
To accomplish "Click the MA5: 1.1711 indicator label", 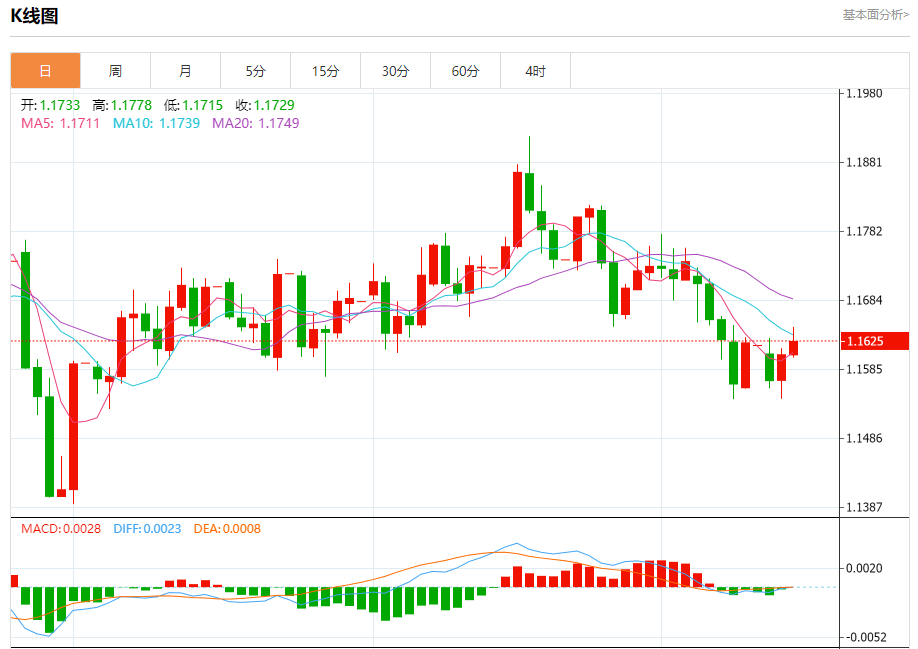I will click(x=60, y=123).
